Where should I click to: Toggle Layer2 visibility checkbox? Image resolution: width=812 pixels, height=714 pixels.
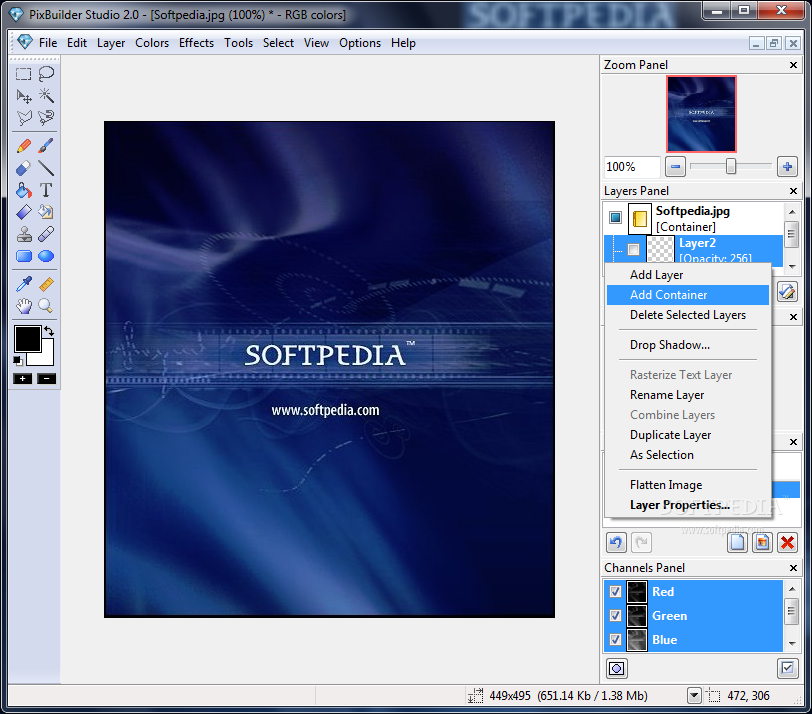point(633,250)
